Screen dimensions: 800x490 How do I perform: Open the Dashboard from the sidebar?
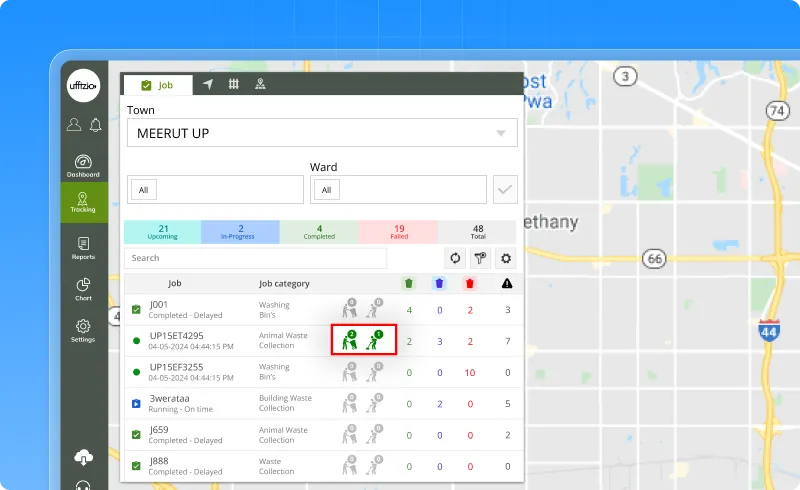[84, 165]
